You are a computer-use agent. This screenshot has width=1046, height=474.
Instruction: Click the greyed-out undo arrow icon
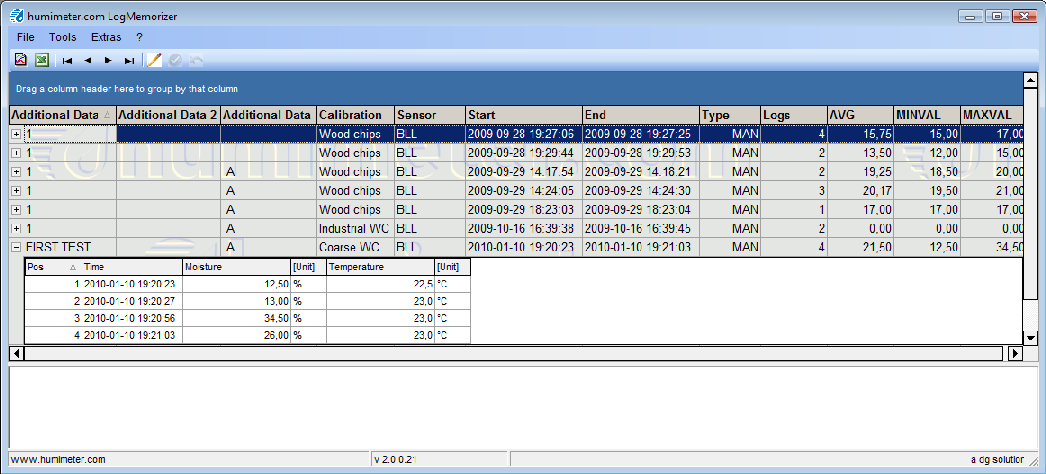[x=196, y=61]
